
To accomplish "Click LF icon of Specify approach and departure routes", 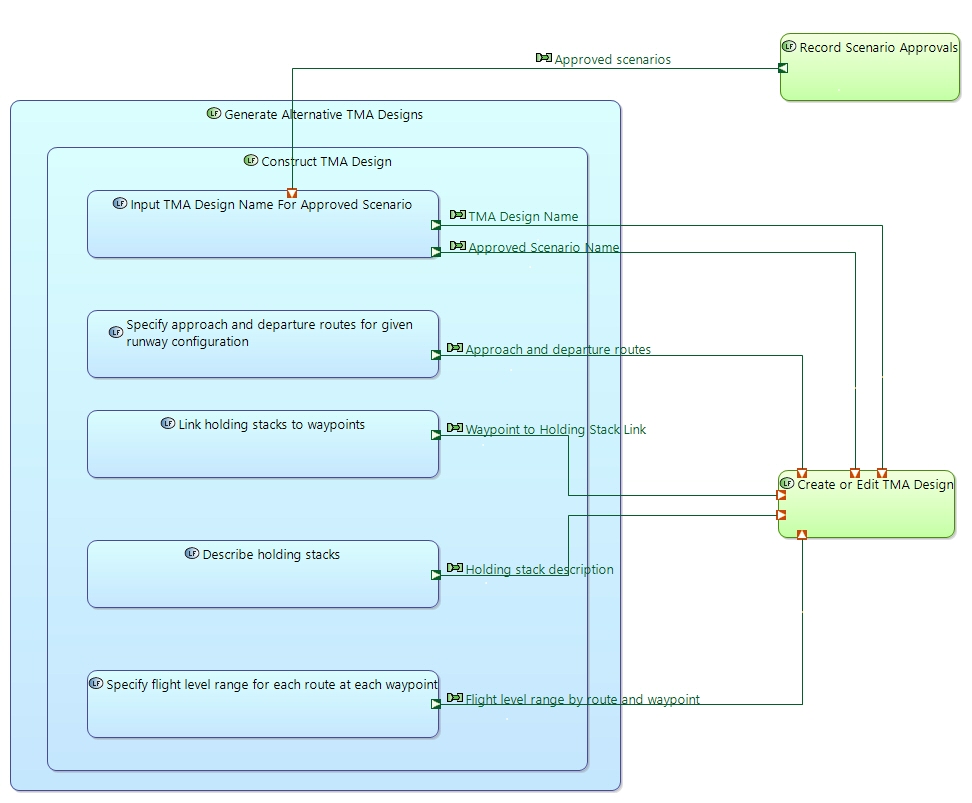I will point(116,332).
